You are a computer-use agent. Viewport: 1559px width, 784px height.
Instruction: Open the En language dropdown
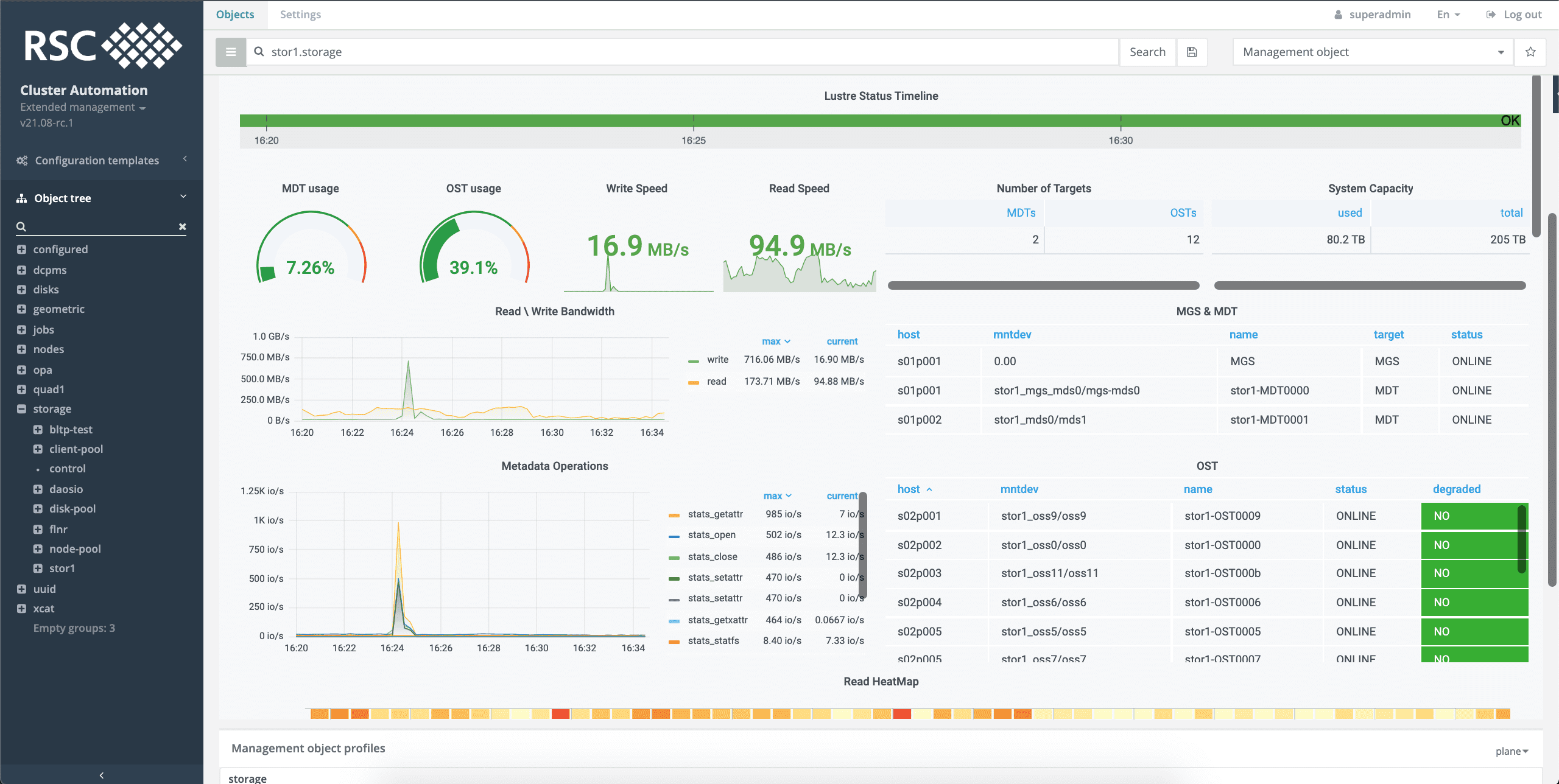click(x=1448, y=14)
